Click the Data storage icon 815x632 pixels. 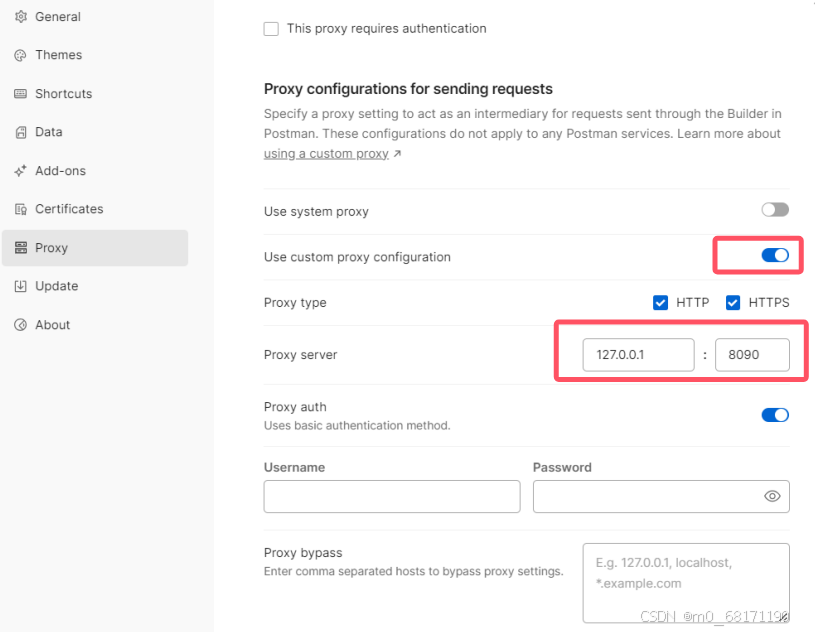point(21,132)
